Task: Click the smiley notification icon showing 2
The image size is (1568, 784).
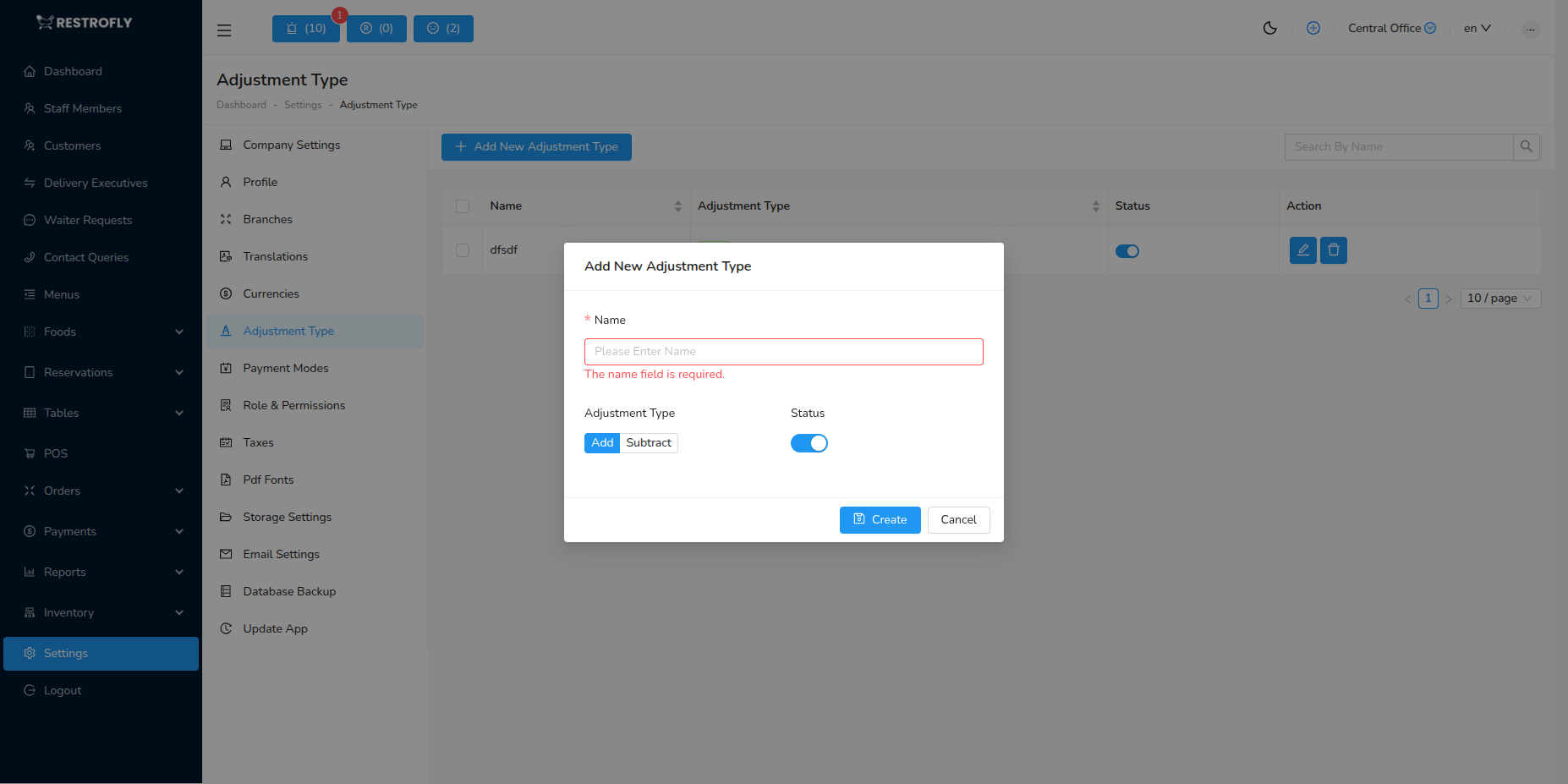Action: (443, 28)
